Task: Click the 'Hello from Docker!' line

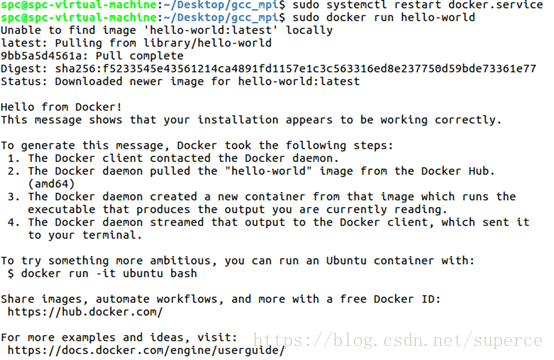Action: [x=61, y=107]
